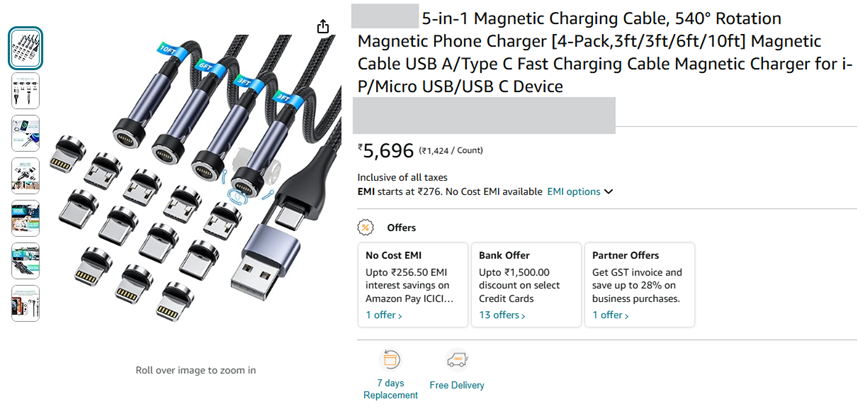
Task: Click the Offers percent badge icon
Action: click(x=367, y=227)
